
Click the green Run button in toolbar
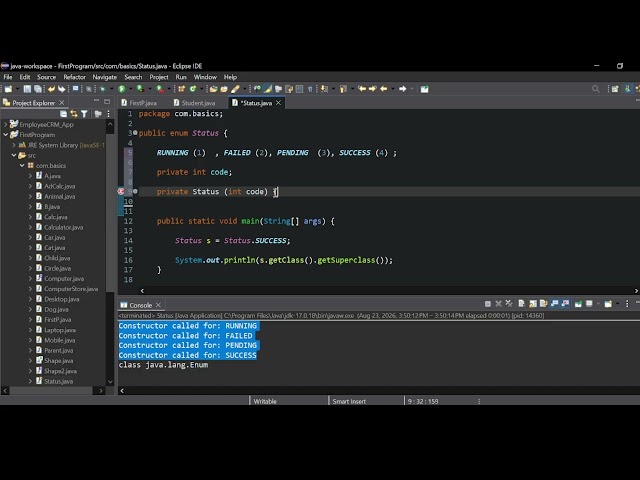pos(122,89)
